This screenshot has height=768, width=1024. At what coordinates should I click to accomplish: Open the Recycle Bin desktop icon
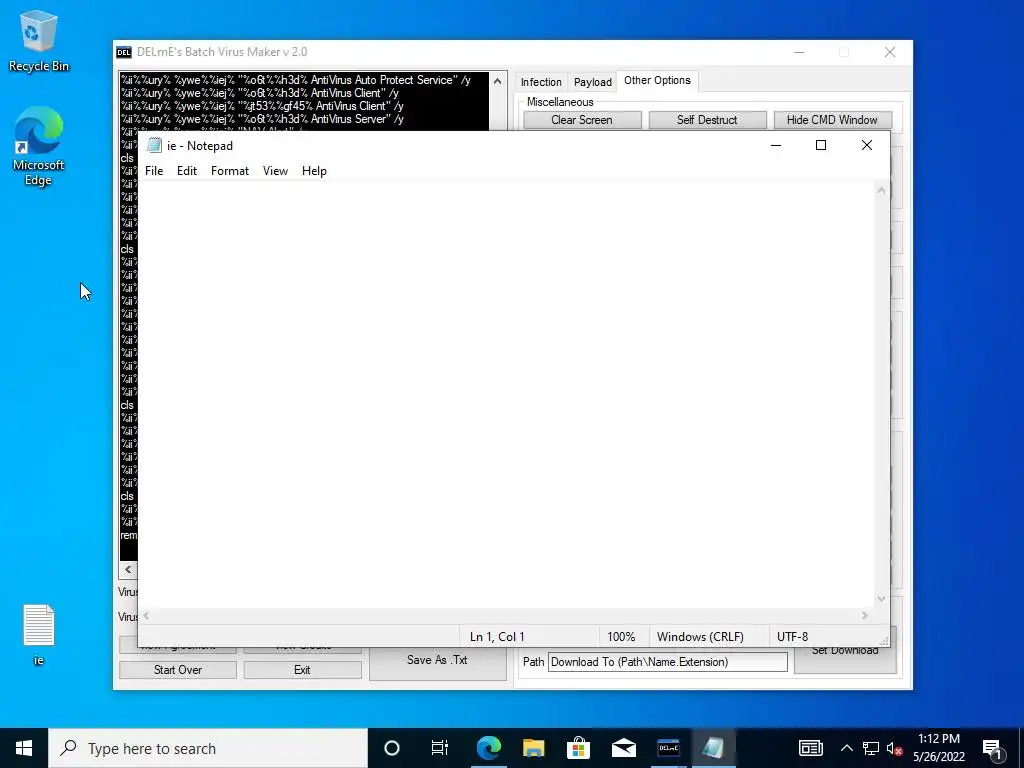pyautogui.click(x=39, y=41)
